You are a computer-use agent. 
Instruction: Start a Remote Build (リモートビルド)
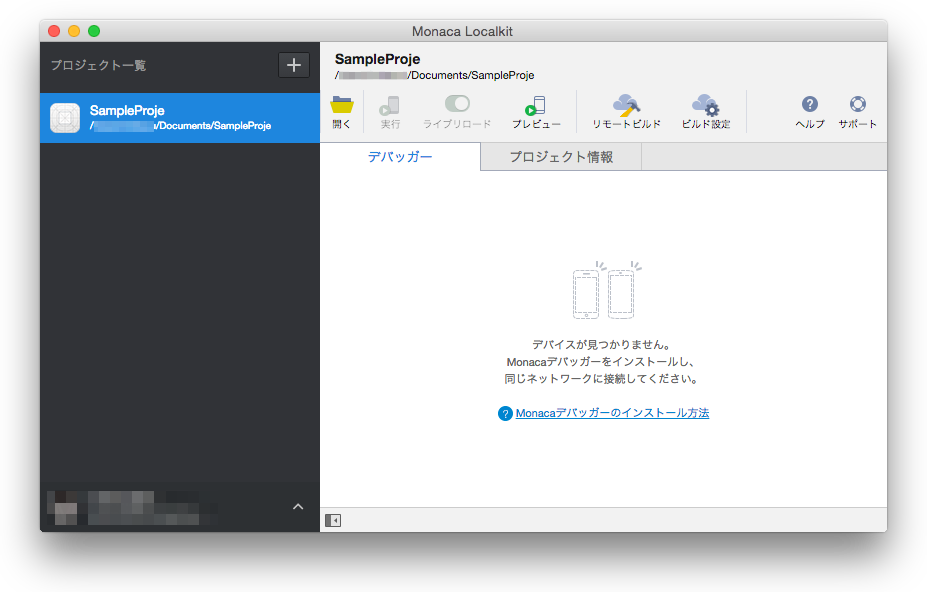click(x=626, y=106)
